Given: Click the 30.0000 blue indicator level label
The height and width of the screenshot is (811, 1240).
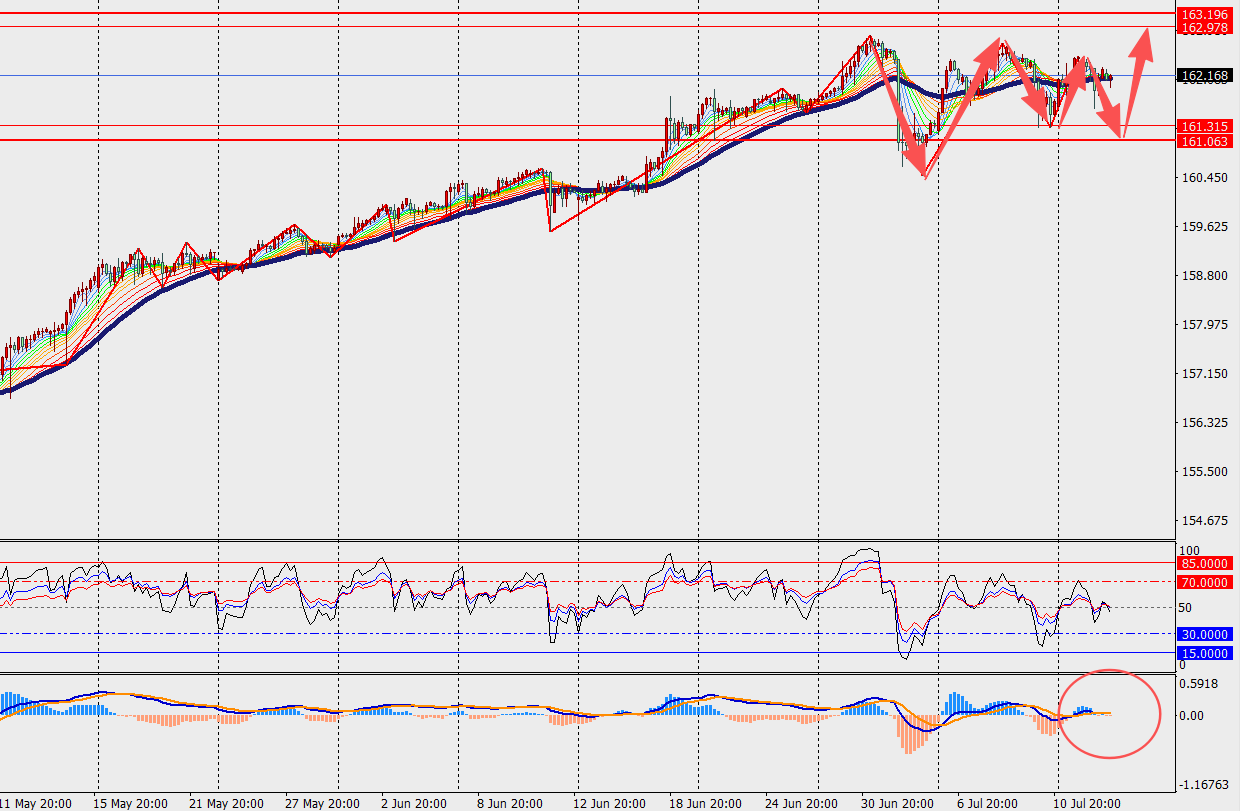Looking at the screenshot, I should [1204, 634].
